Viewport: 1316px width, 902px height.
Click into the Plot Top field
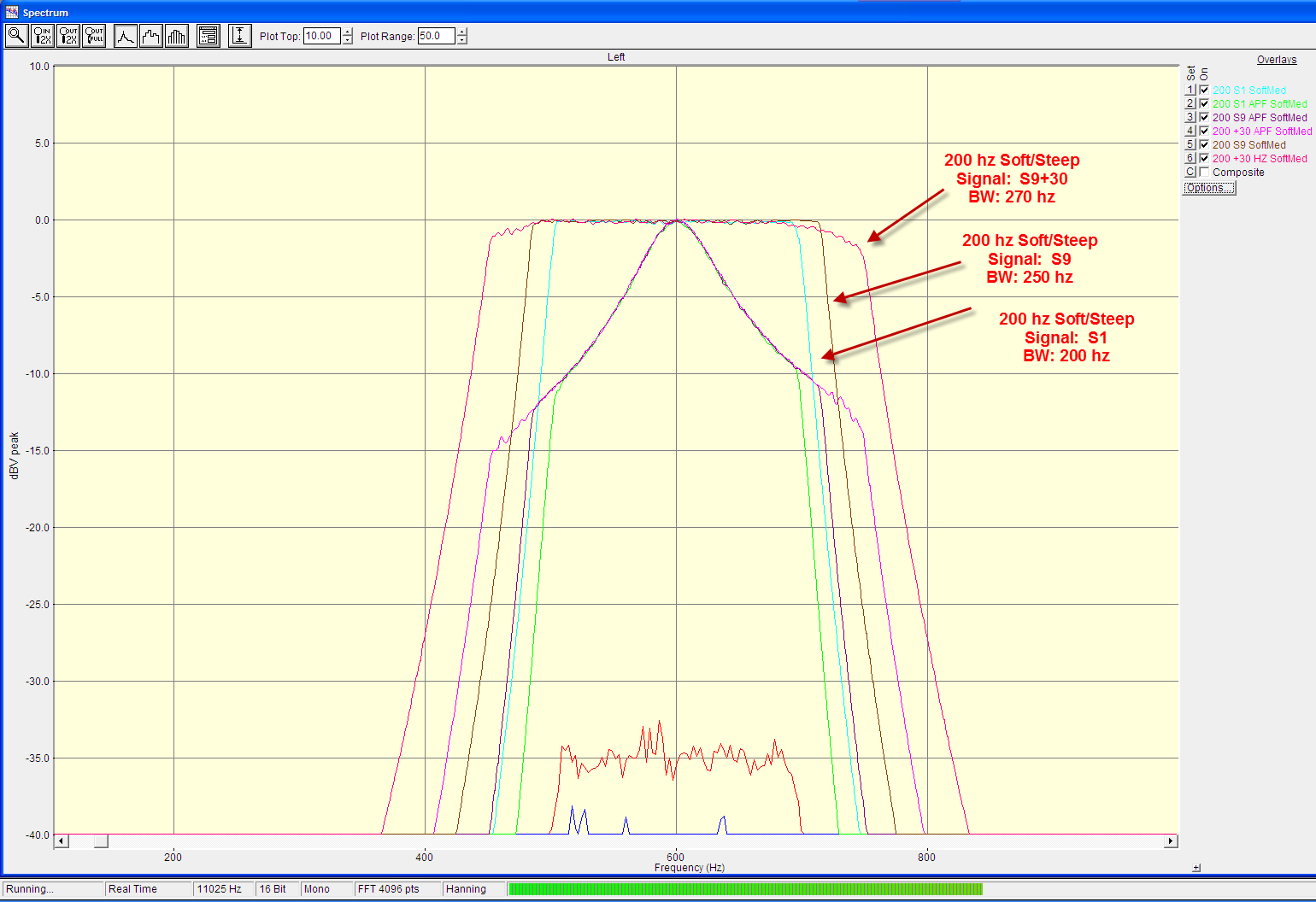click(x=321, y=36)
